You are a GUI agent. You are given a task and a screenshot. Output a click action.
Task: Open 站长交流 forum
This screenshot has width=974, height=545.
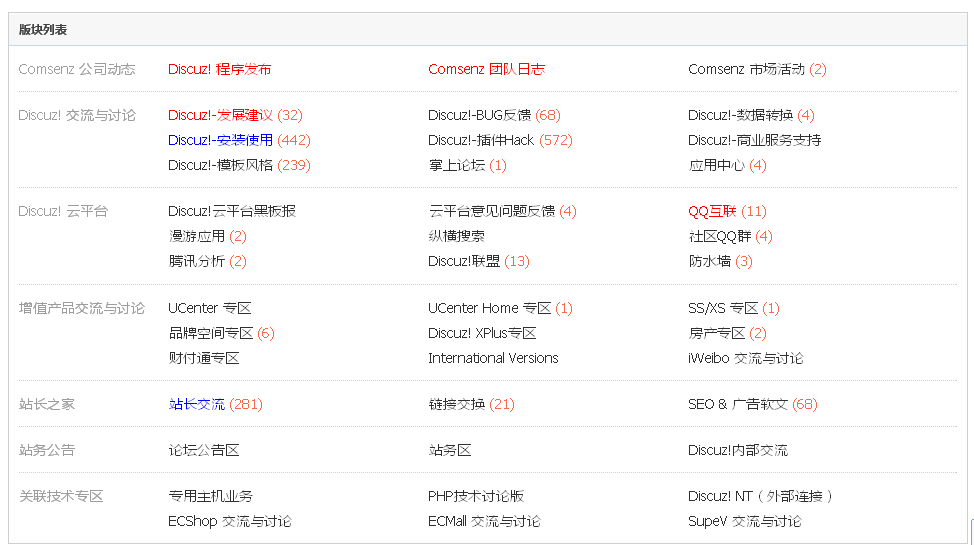click(x=196, y=404)
